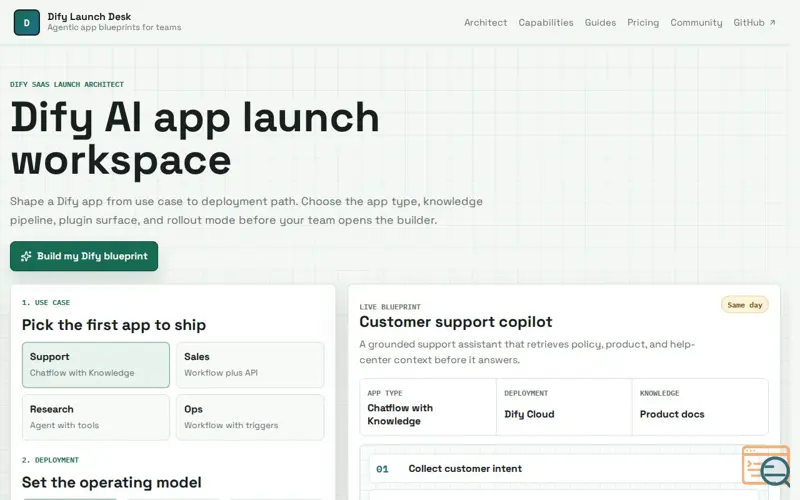Open the GitHub external link
800x500 pixels.
coord(754,22)
